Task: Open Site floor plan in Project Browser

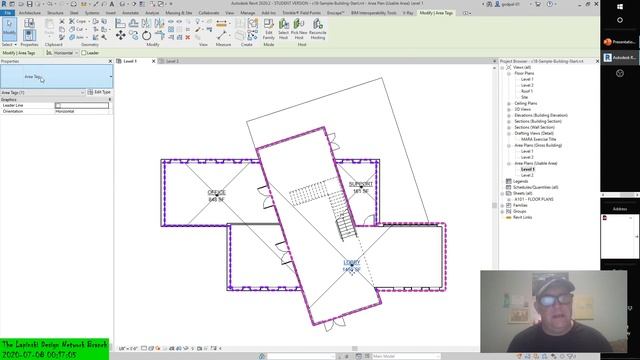Action: pos(524,97)
